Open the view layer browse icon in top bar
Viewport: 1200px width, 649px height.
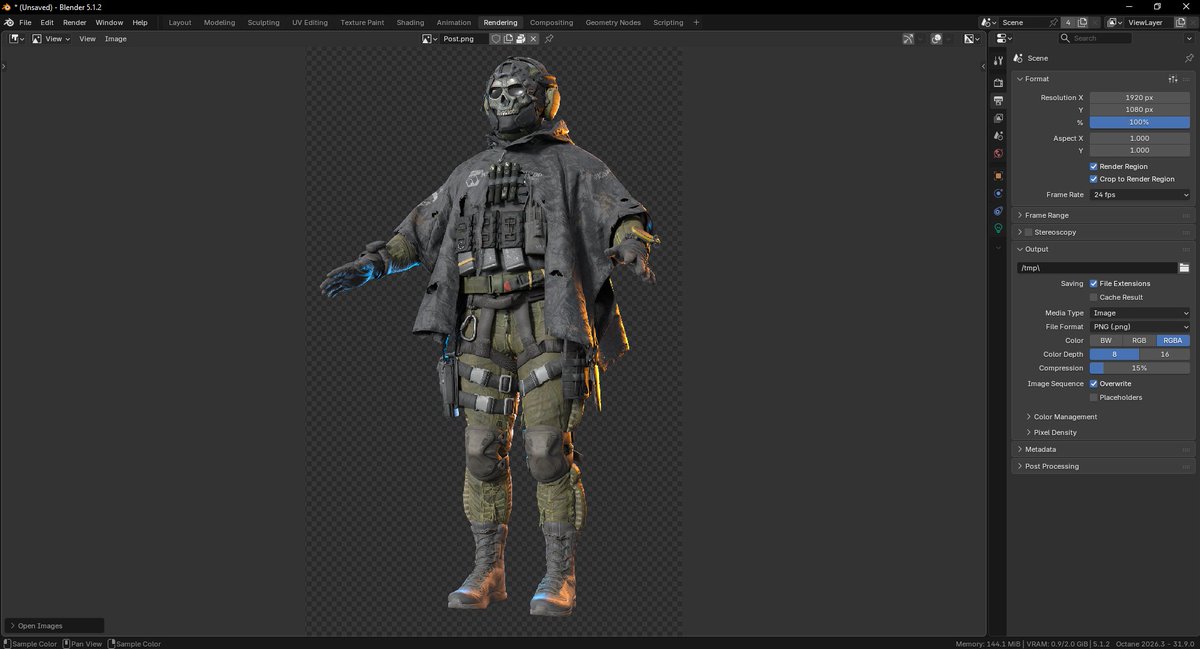coord(1115,22)
